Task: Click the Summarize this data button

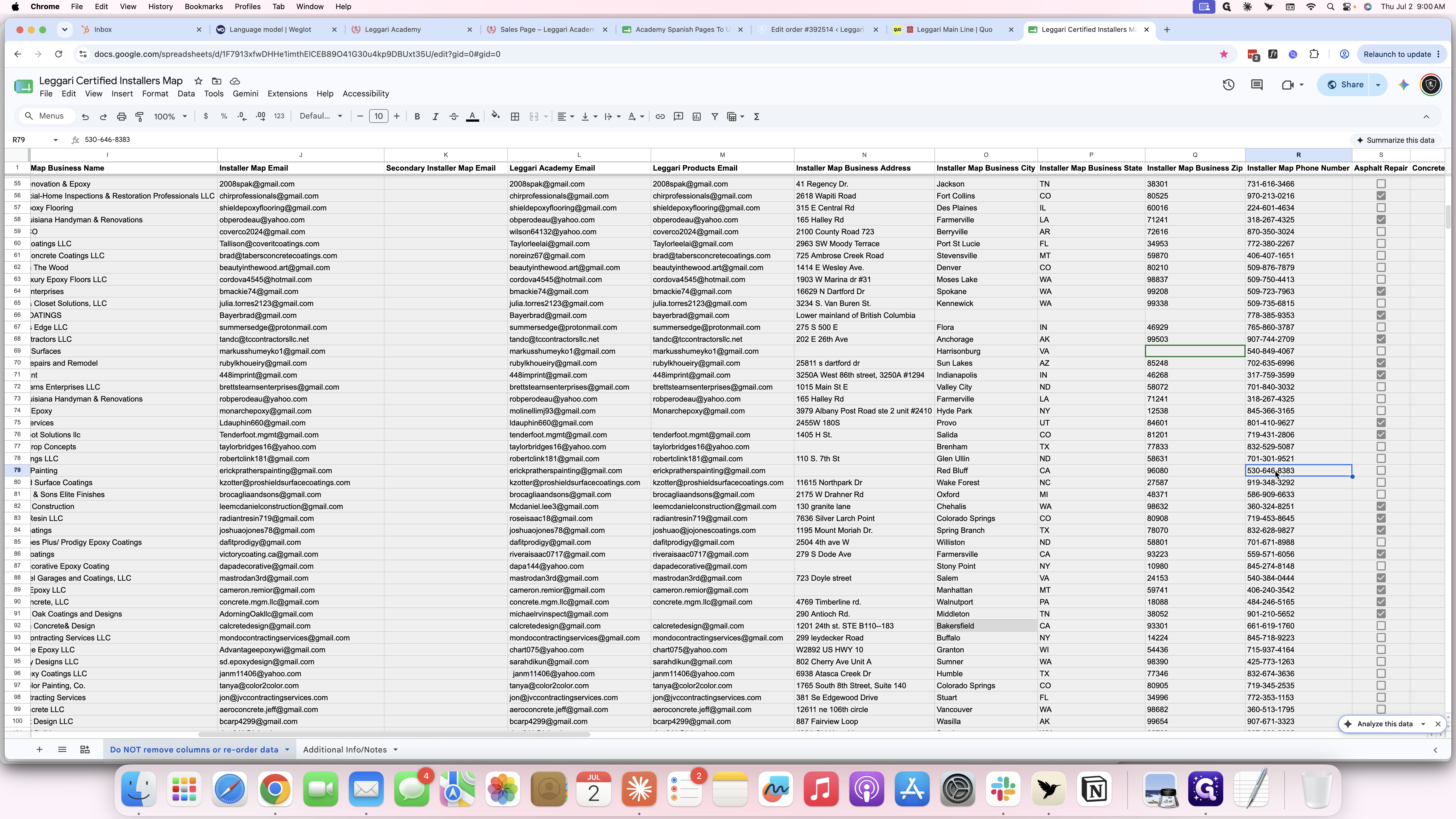Action: coord(1395,140)
